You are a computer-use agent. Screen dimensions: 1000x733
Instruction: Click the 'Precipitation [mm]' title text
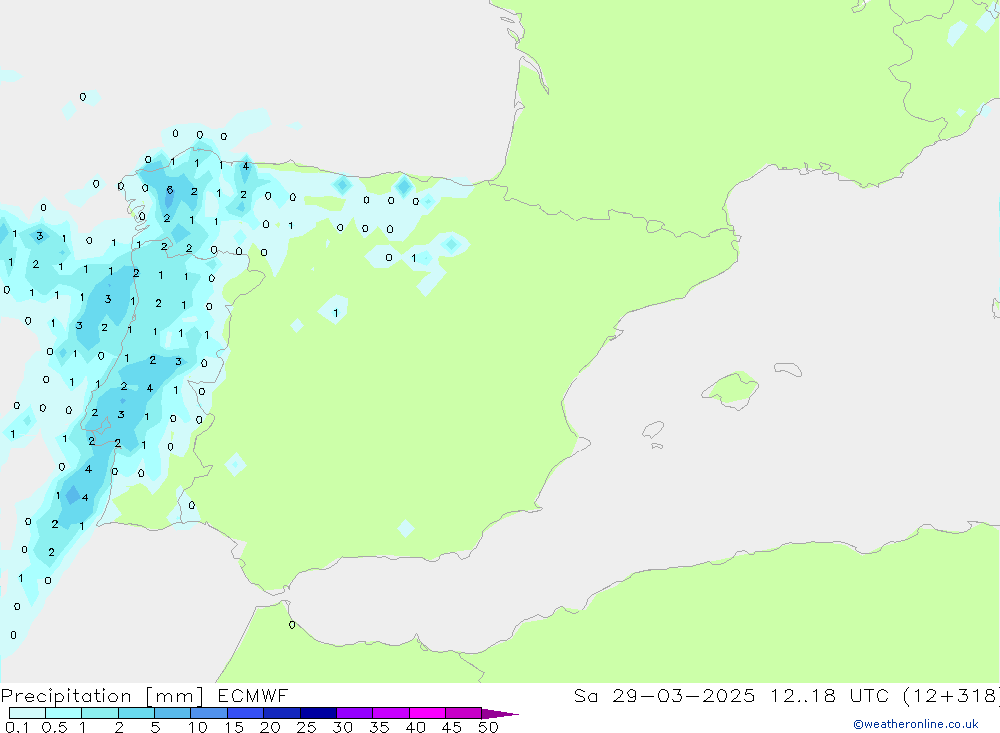[102, 696]
